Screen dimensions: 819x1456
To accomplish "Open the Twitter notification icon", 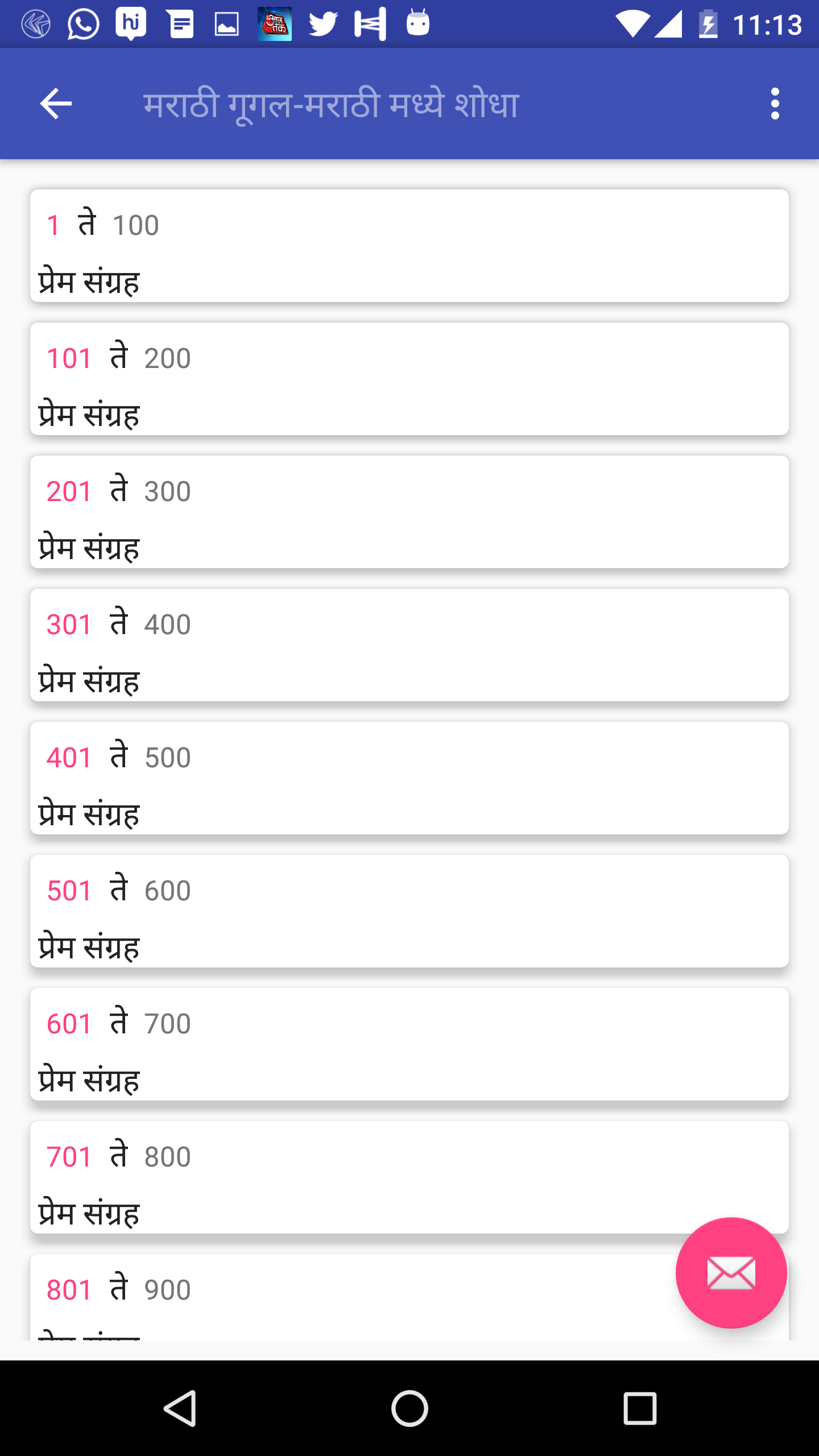I will coord(323,24).
